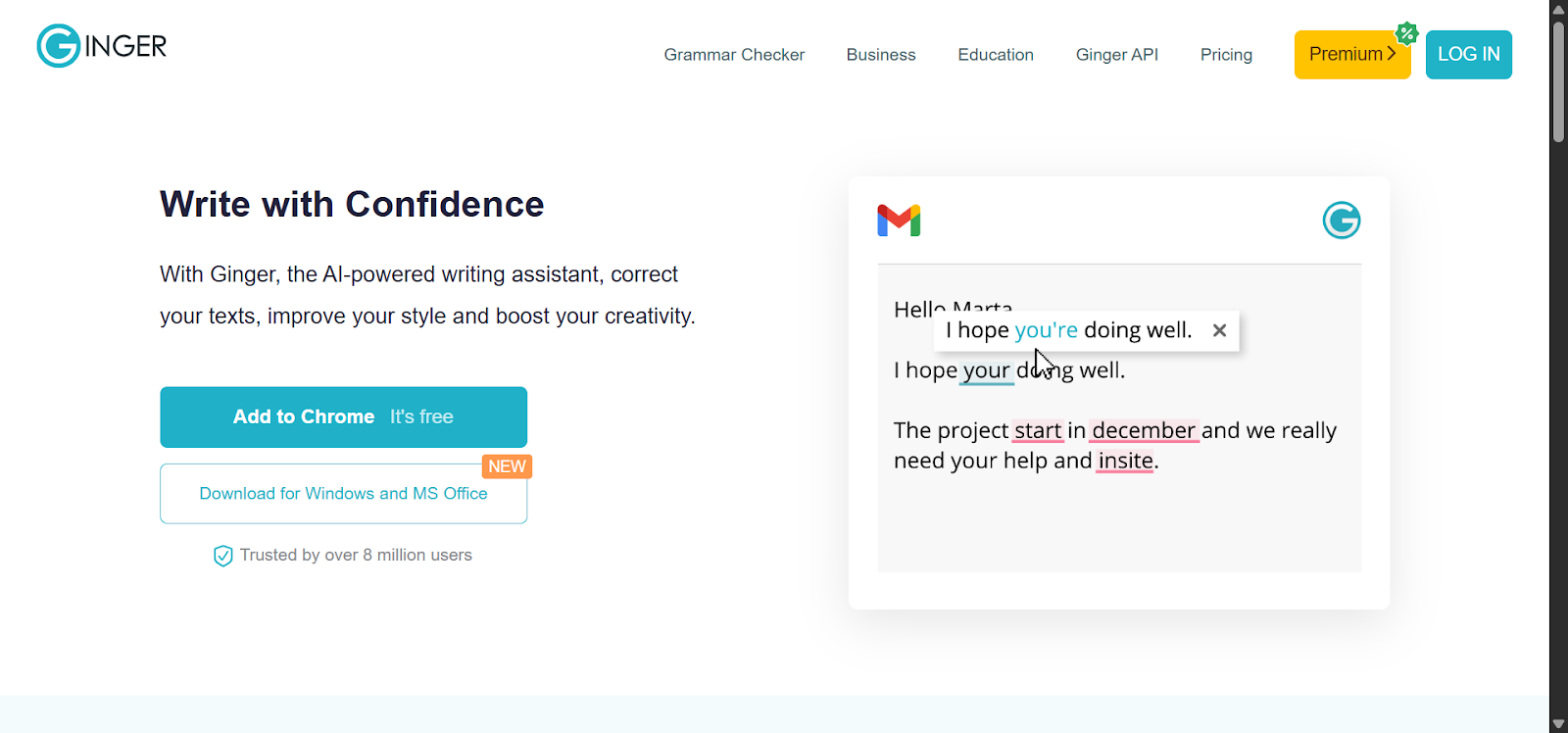The height and width of the screenshot is (733, 1568).
Task: Click the underlined word 'your' in email
Action: pos(986,370)
